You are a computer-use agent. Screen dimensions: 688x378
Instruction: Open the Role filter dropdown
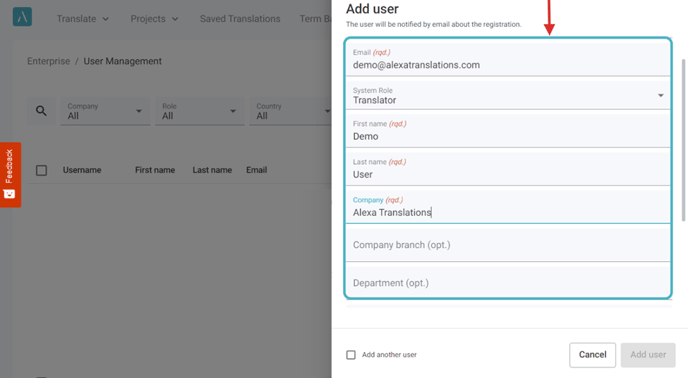pyautogui.click(x=200, y=111)
